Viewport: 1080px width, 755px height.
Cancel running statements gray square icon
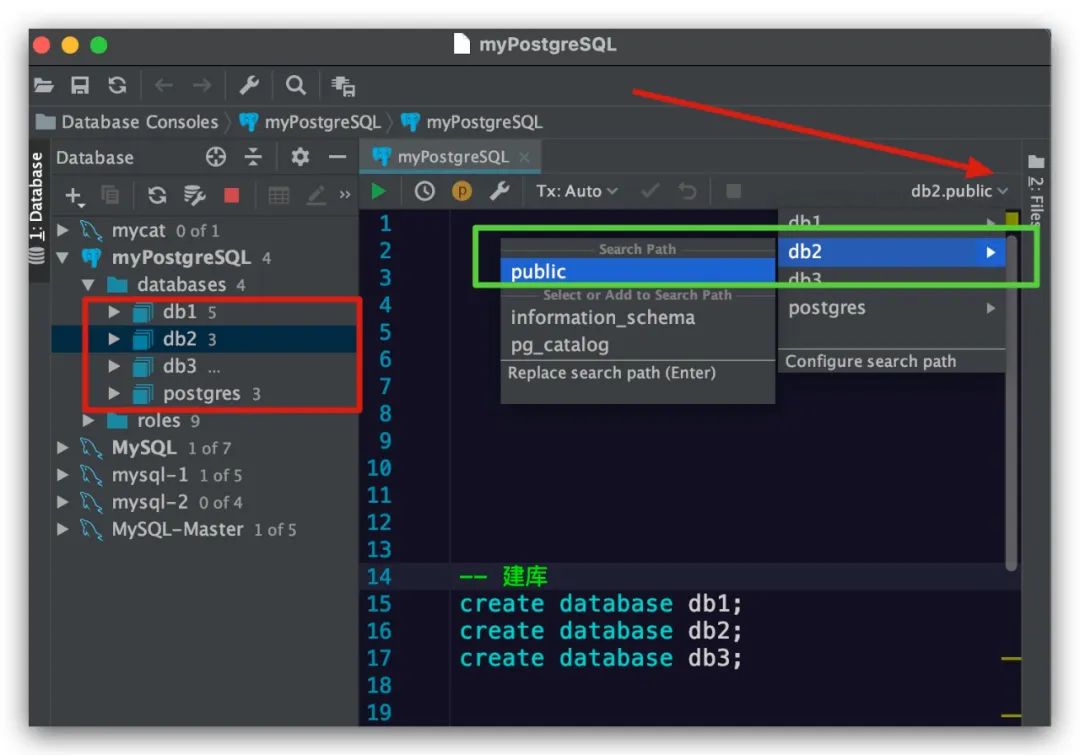[734, 191]
